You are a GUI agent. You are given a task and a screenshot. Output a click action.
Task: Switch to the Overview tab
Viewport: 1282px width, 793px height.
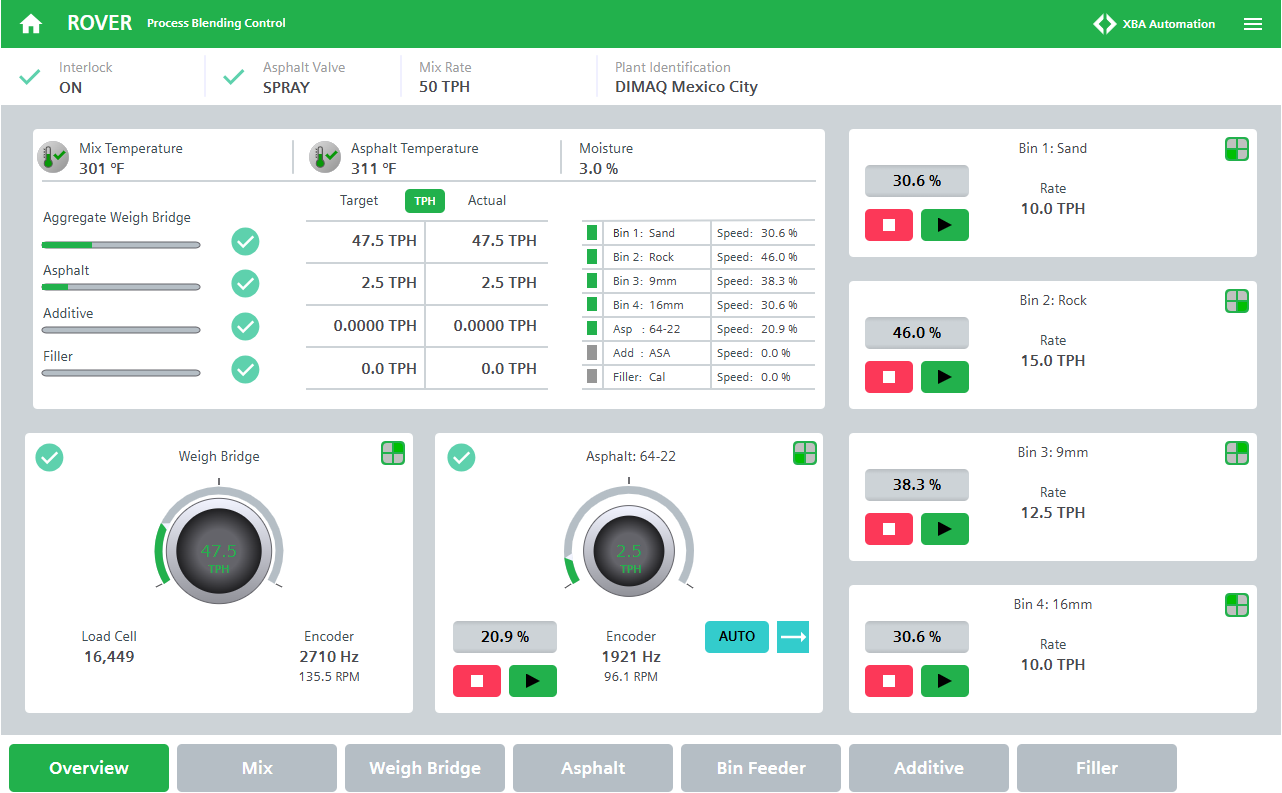click(89, 768)
